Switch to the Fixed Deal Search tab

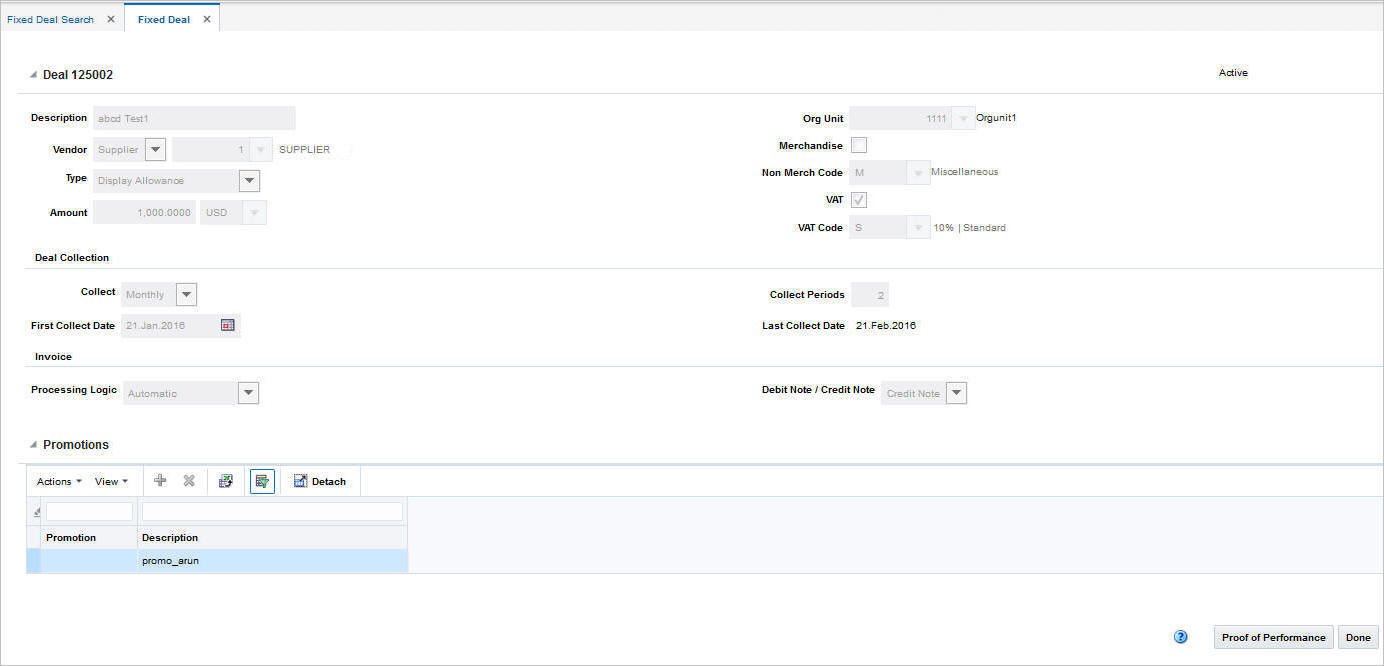coord(52,18)
